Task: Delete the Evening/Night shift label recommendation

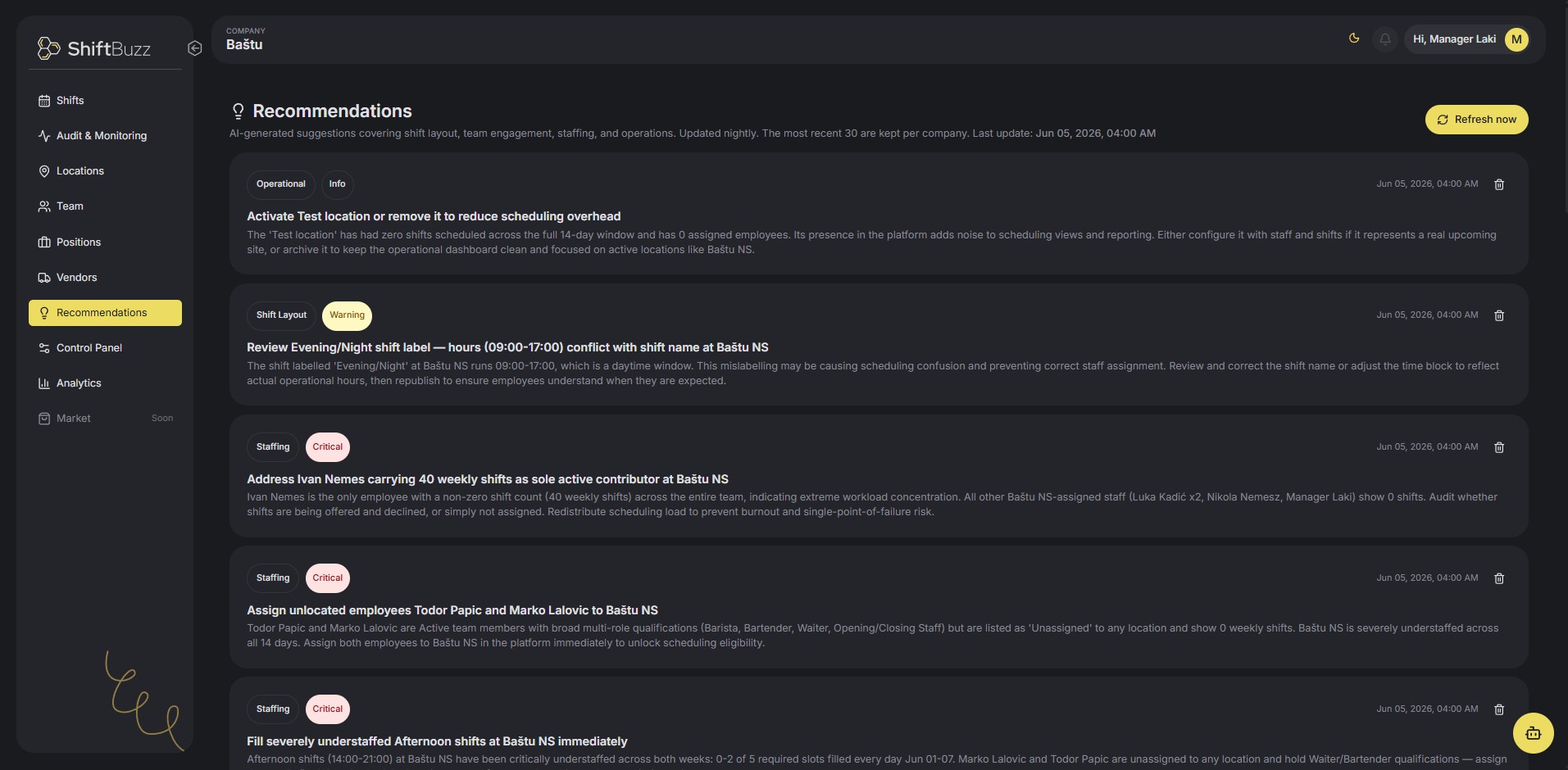Action: pos(1499,315)
